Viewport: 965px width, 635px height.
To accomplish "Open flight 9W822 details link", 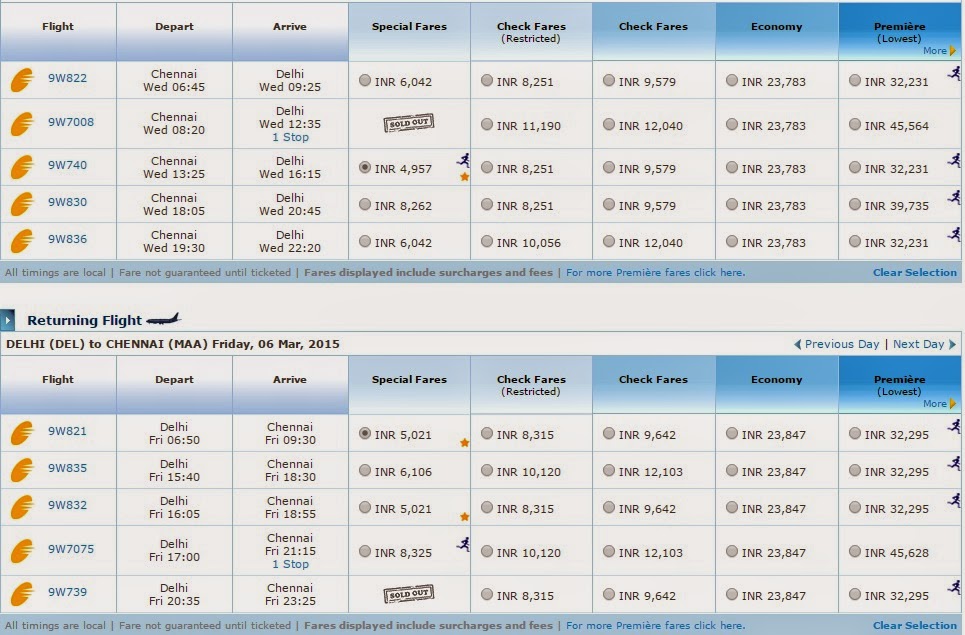I will tap(68, 78).
